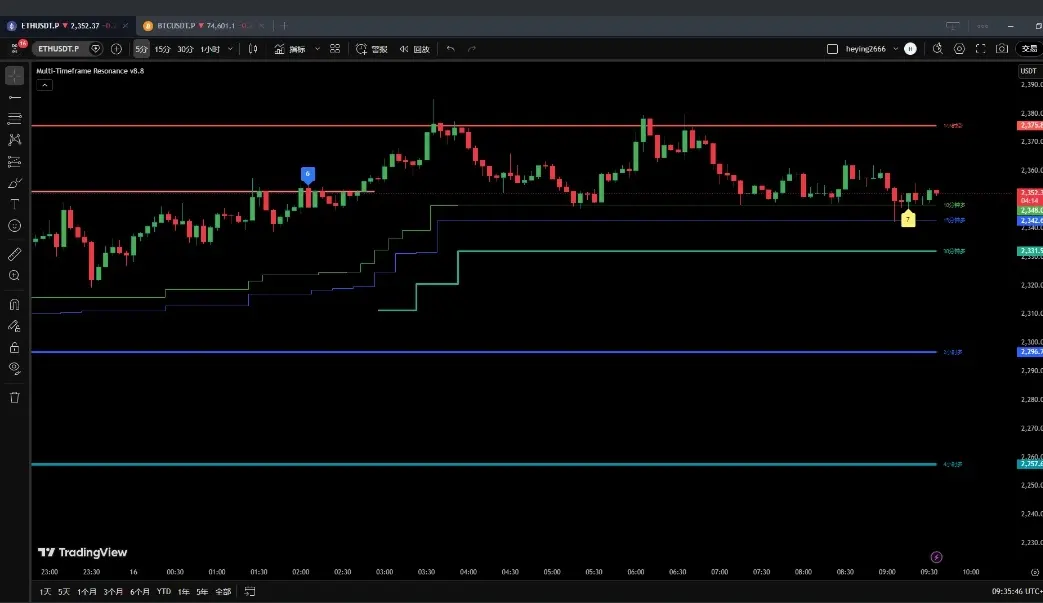Open candlestick chart type selector

tap(253, 49)
